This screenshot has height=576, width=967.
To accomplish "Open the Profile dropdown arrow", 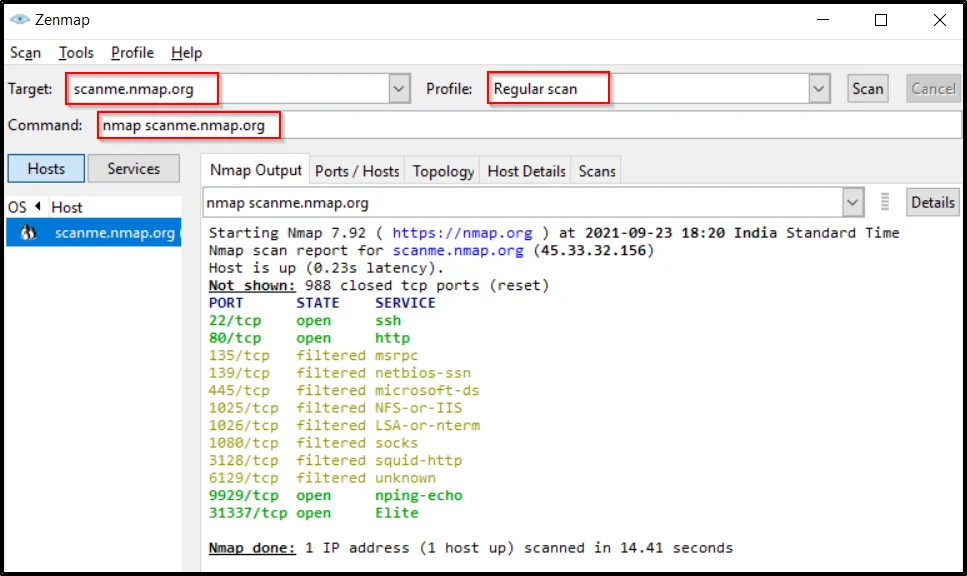I will pyautogui.click(x=819, y=89).
